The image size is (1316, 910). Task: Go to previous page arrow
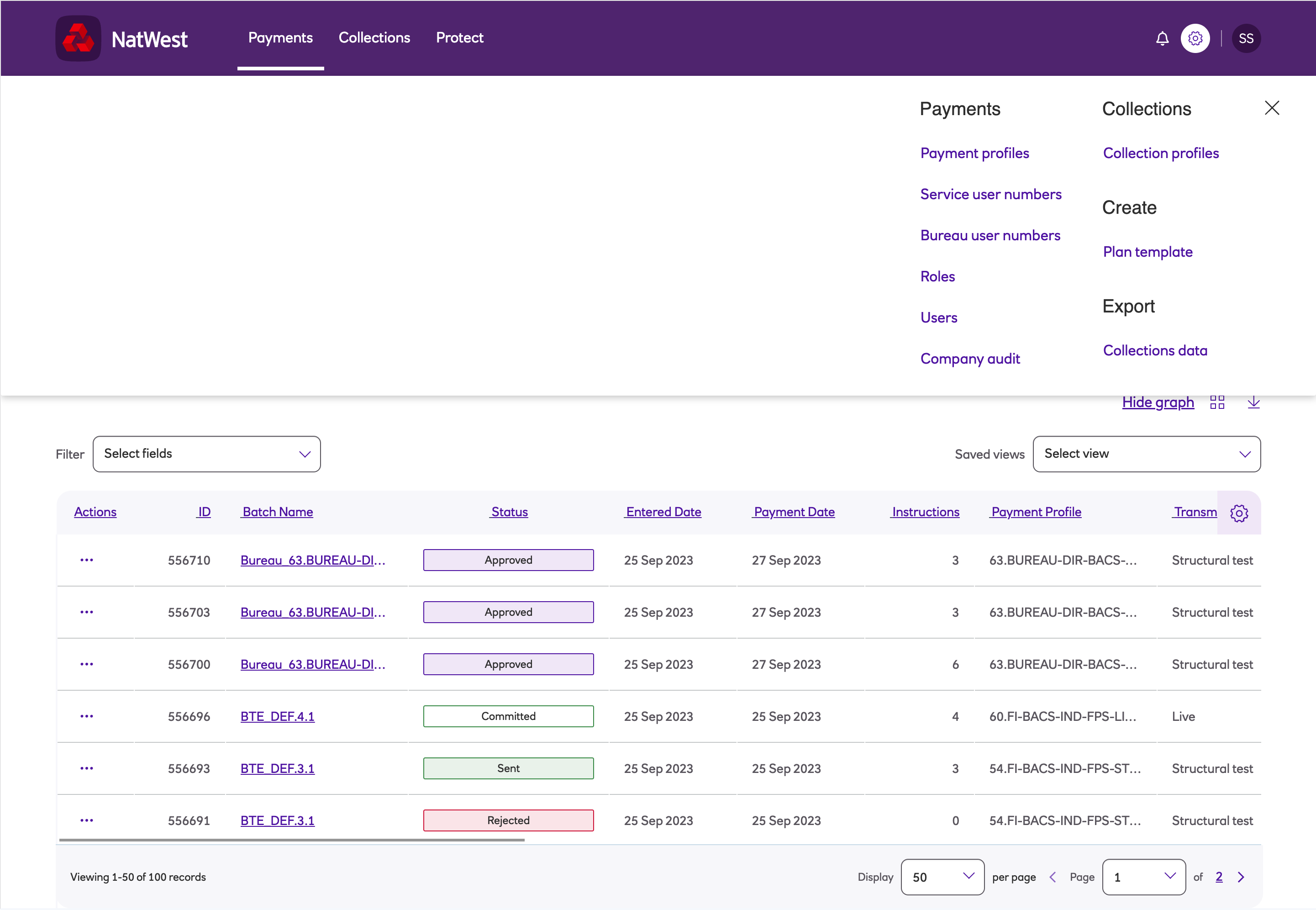1053,877
